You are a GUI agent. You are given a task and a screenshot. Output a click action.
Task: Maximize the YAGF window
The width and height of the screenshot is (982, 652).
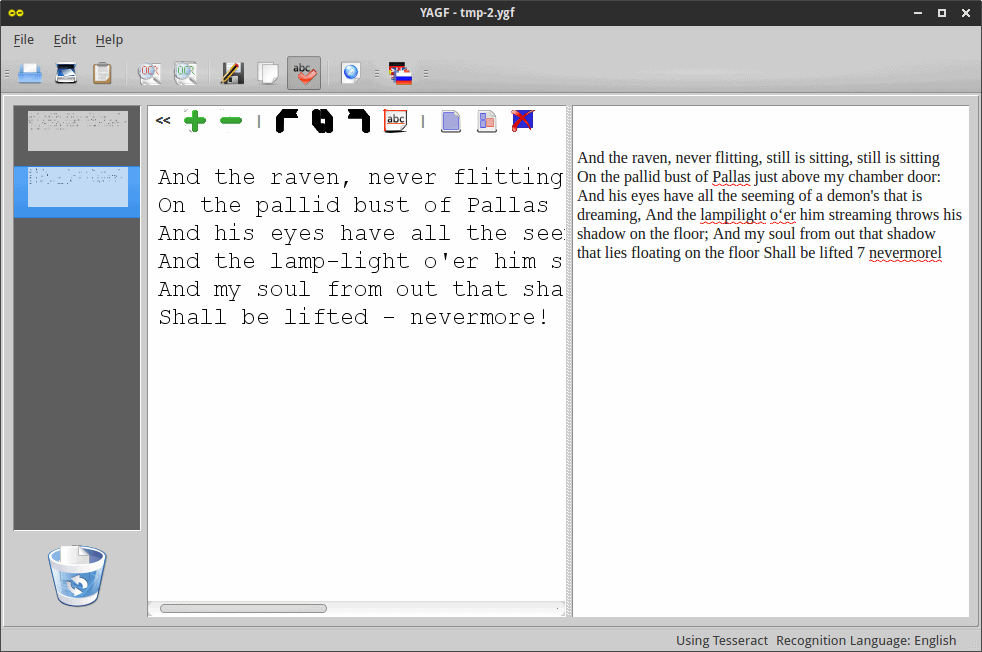point(942,13)
